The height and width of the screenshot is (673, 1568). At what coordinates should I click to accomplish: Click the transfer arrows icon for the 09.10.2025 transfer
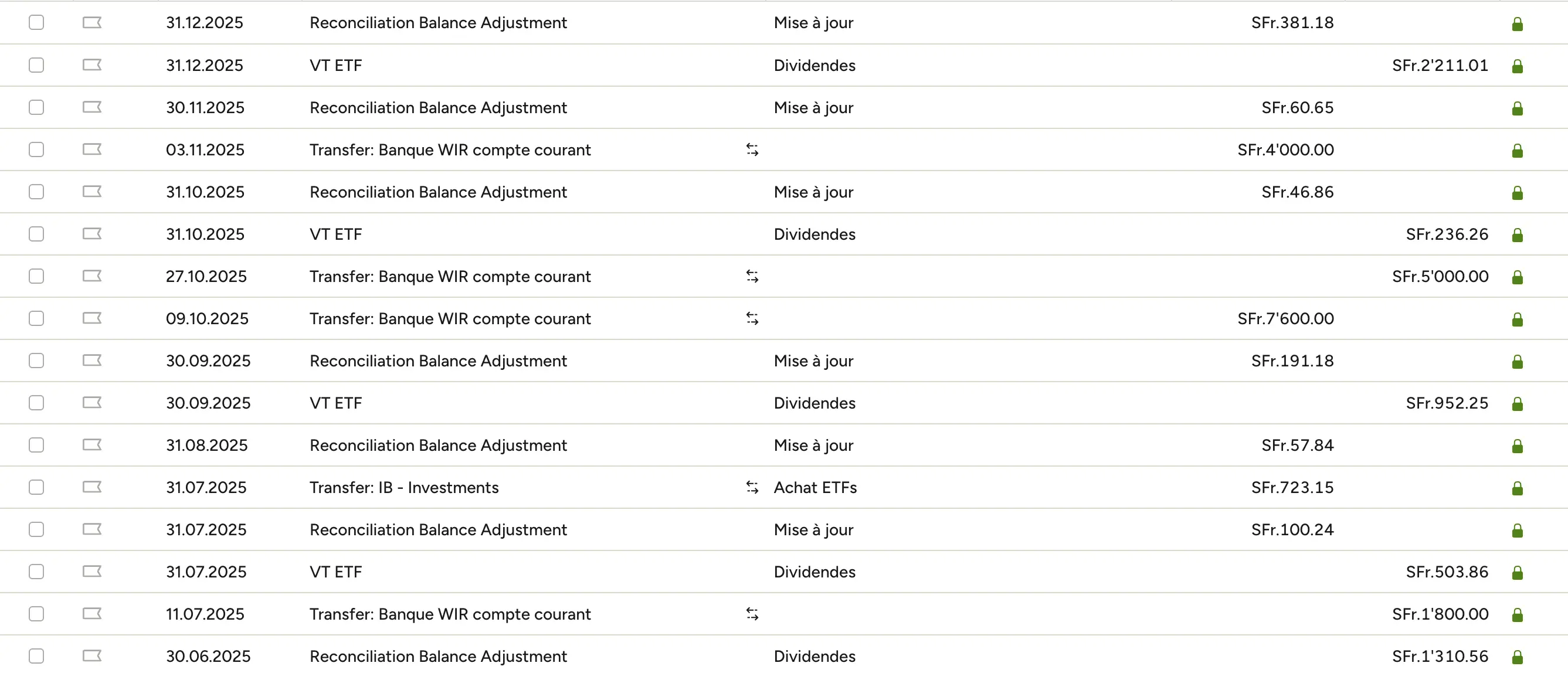point(752,318)
